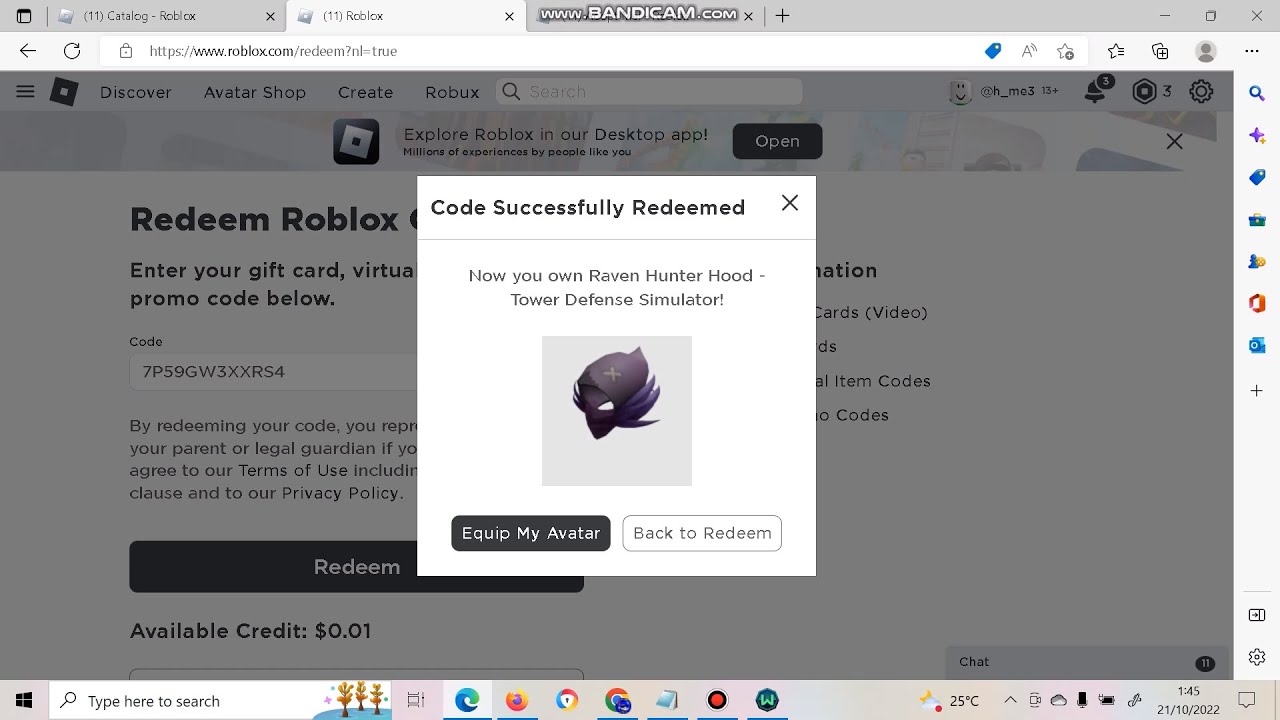Open the Discover sparkle sidebar icon
This screenshot has height=720, width=1280.
(x=1257, y=136)
